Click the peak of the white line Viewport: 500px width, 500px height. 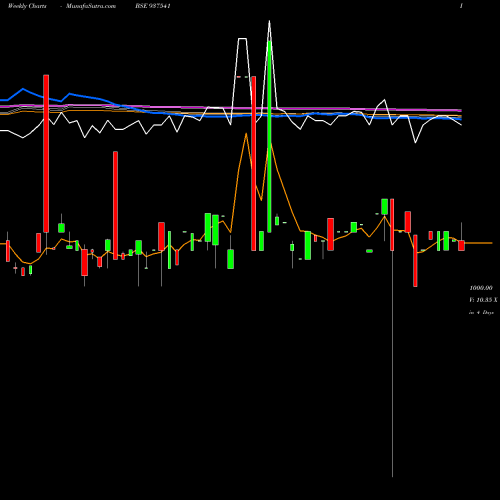point(269,21)
